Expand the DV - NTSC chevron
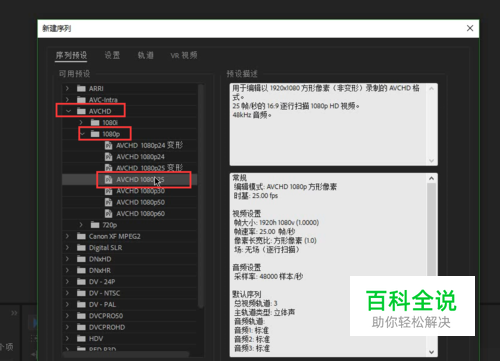500x361 pixels. (x=67, y=293)
